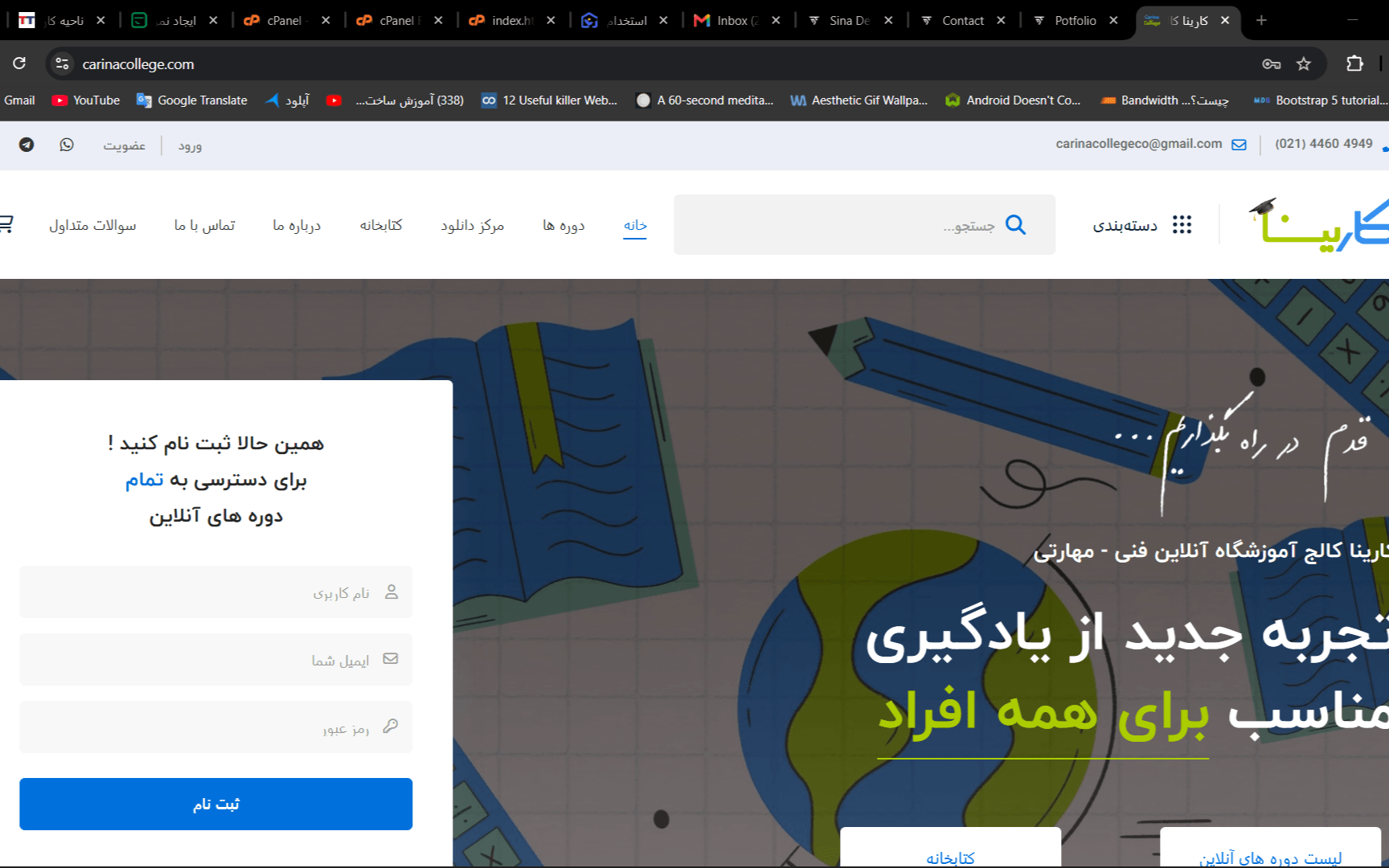
Task: Click the blue ثبت نام register button
Action: 215,804
